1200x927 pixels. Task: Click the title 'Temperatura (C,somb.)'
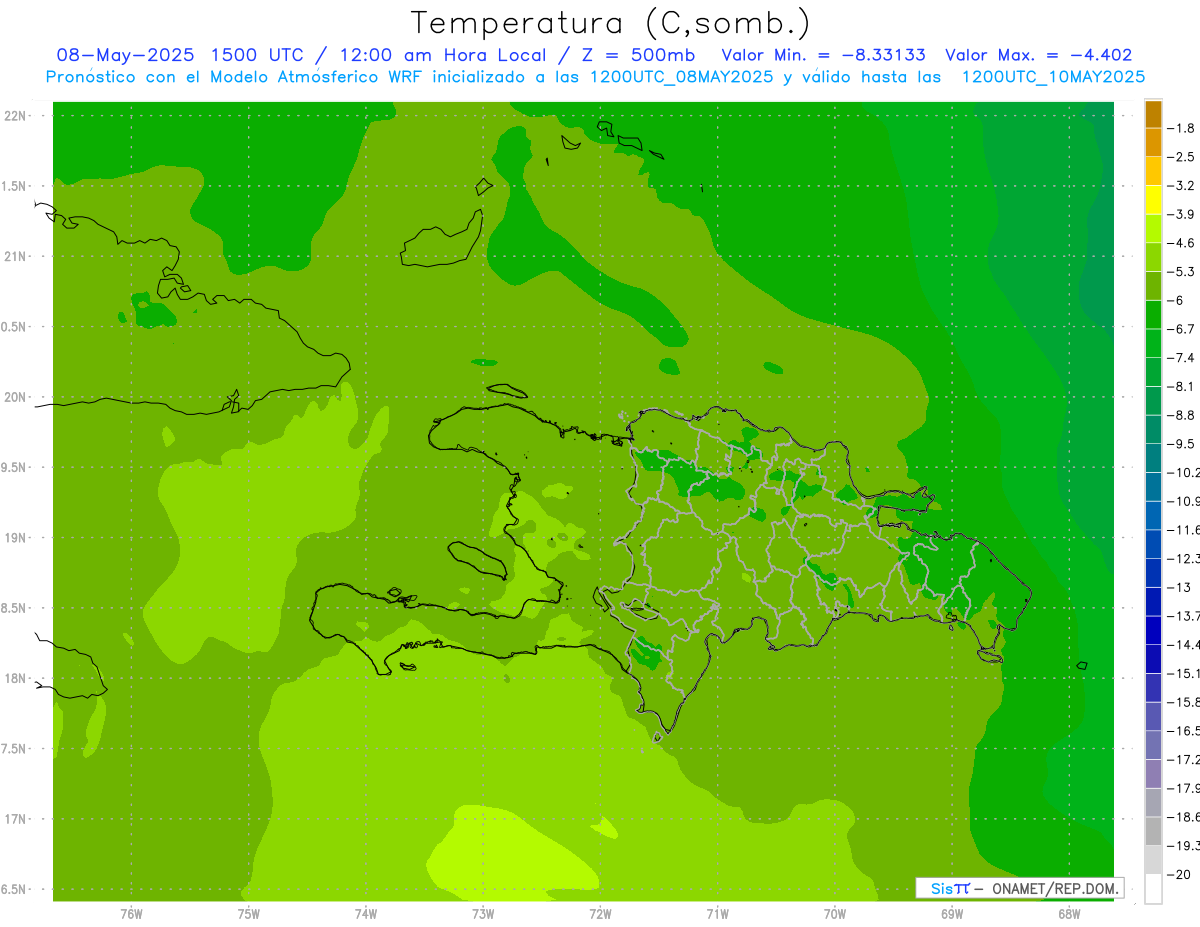(610, 23)
